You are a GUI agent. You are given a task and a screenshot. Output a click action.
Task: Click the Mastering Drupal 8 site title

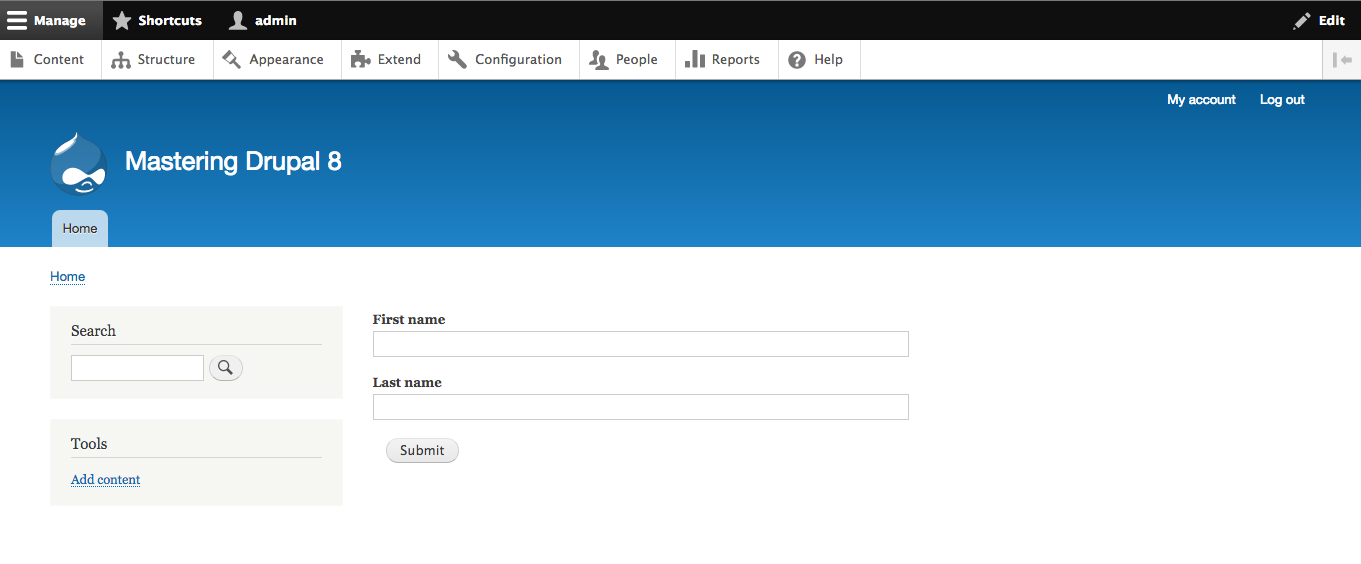pos(233,161)
